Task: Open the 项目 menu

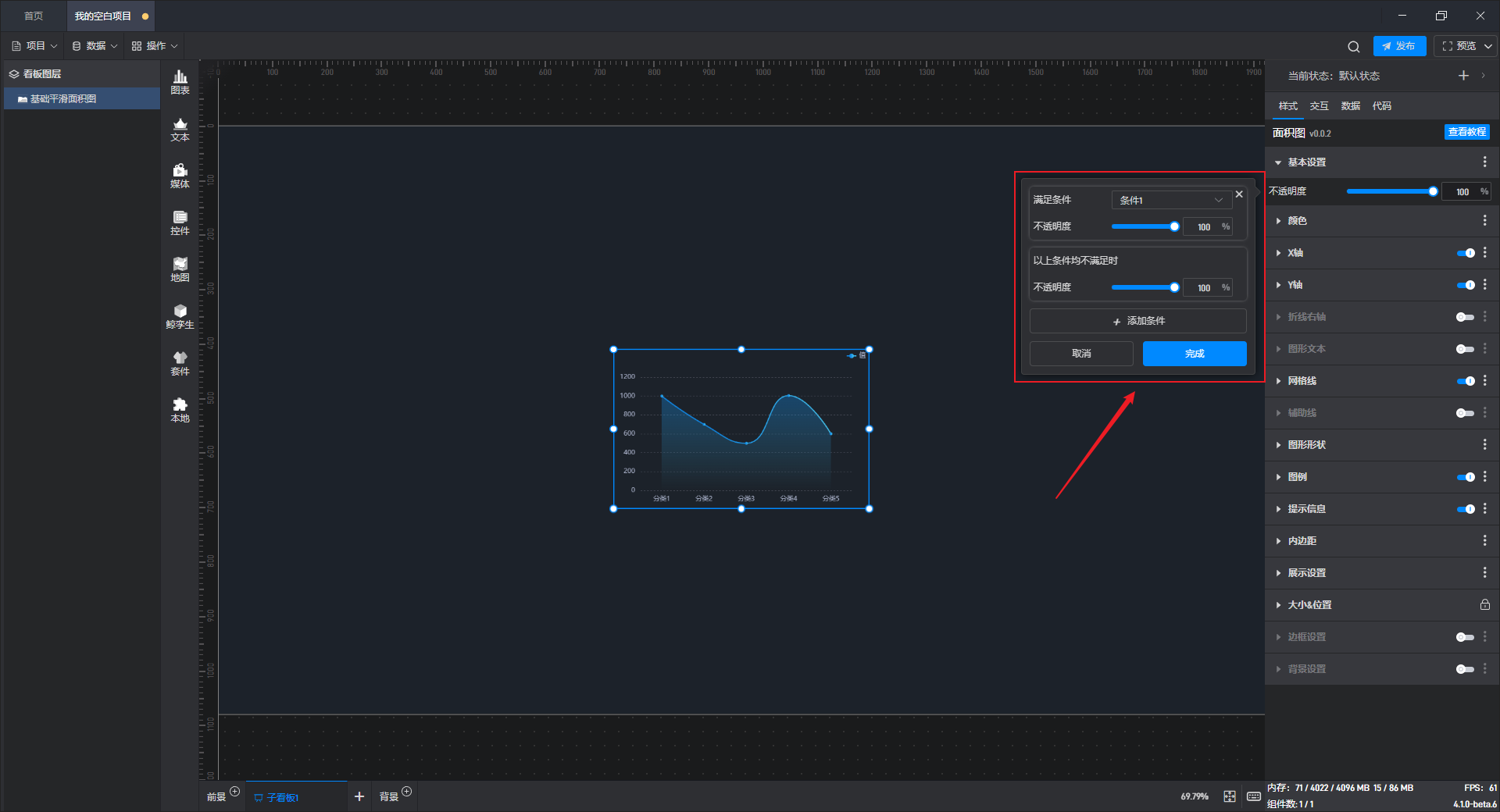Action: (x=34, y=46)
